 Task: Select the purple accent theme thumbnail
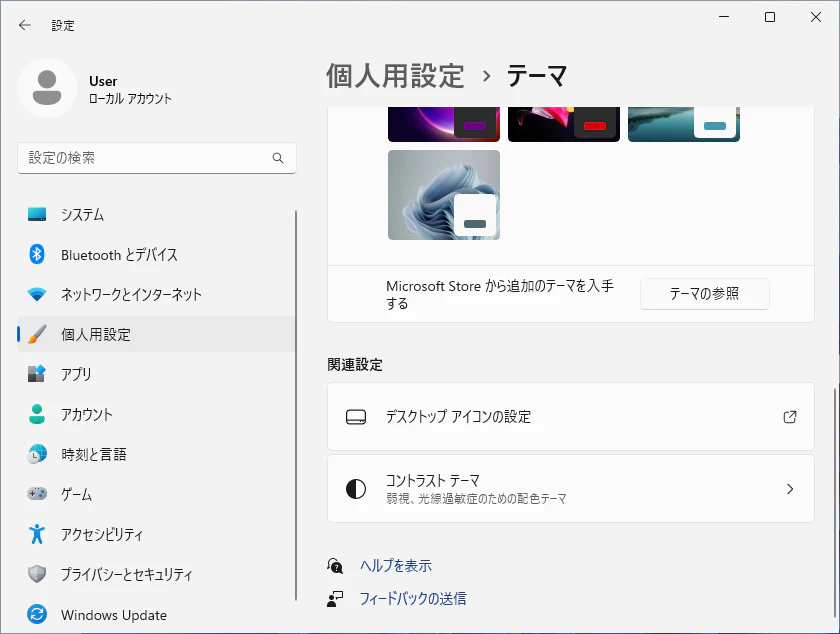444,124
